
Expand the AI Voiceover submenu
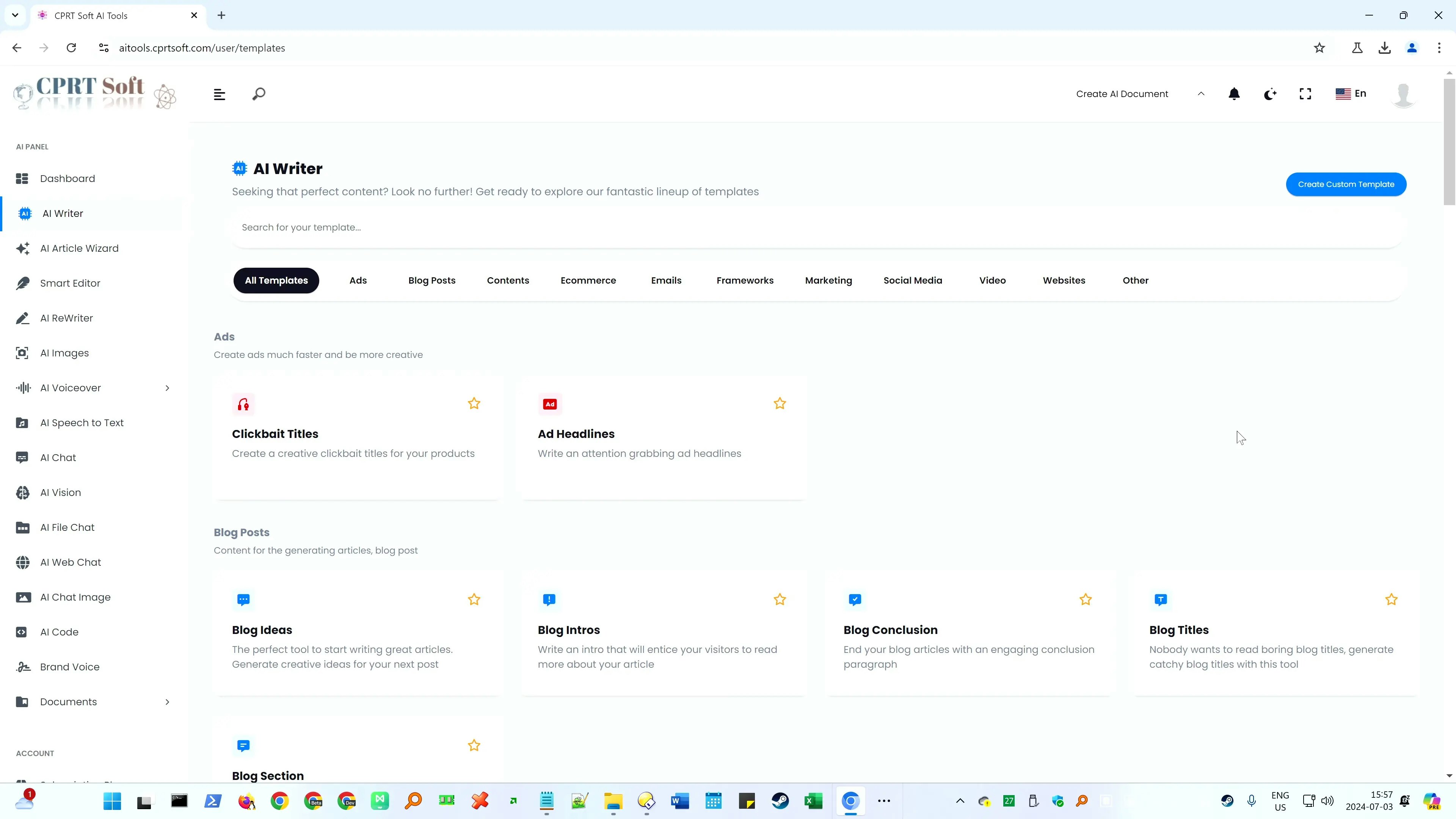click(x=167, y=388)
